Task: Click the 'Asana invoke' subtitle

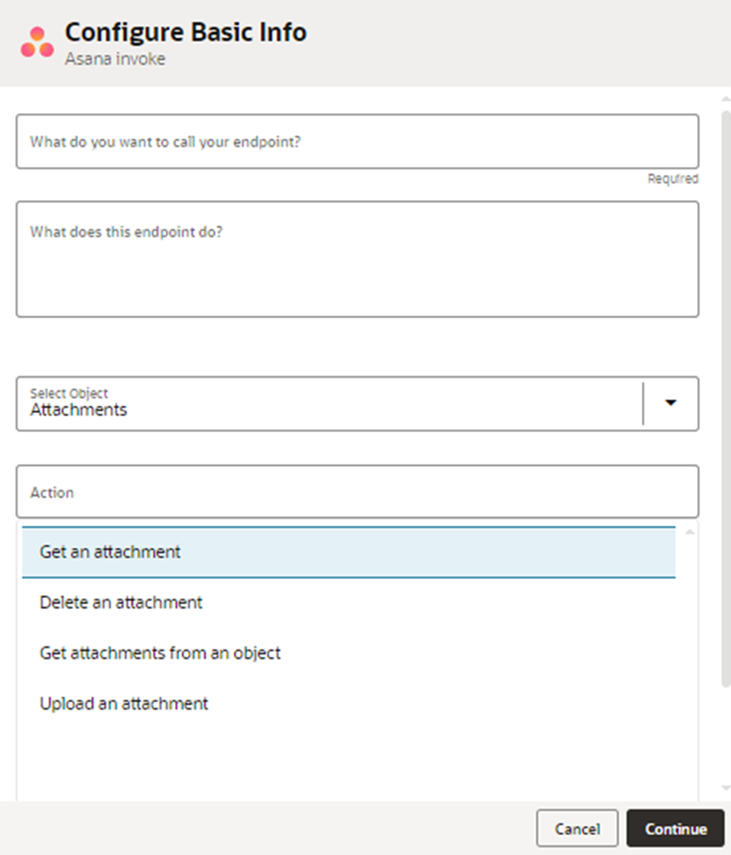Action: tap(115, 59)
